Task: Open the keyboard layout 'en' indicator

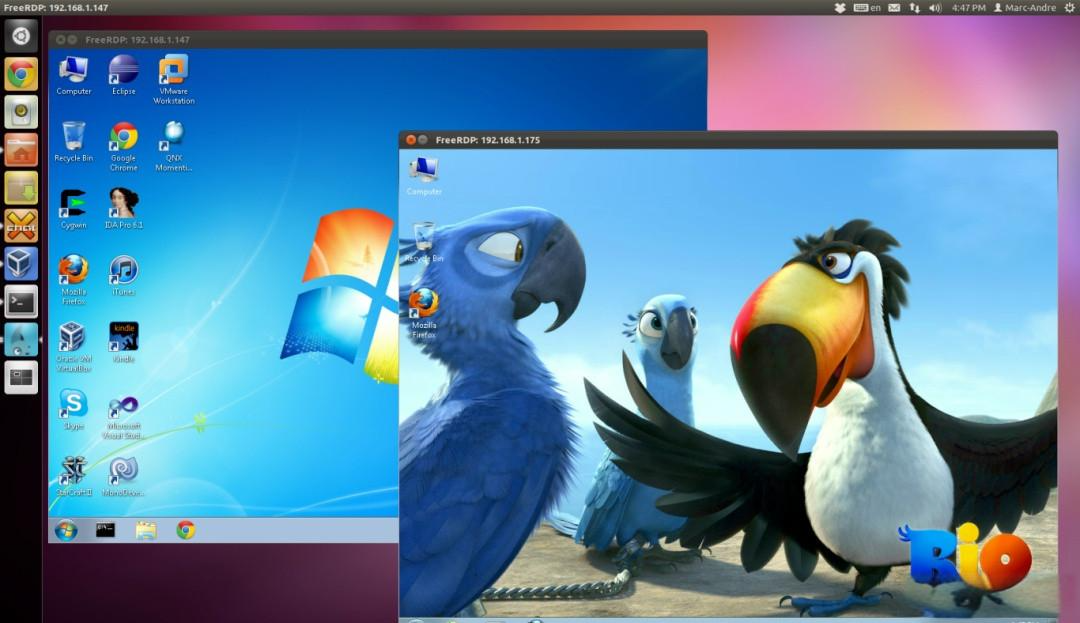Action: pos(867,7)
